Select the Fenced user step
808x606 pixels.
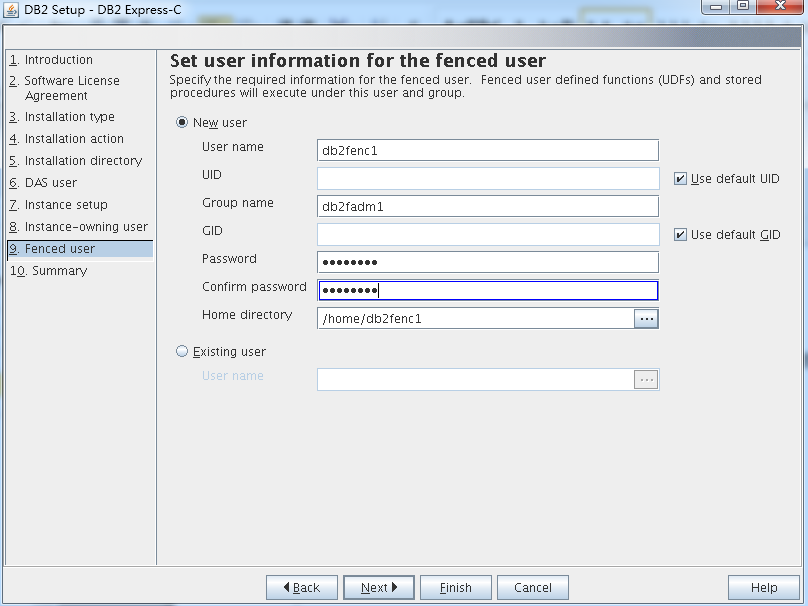coord(80,249)
